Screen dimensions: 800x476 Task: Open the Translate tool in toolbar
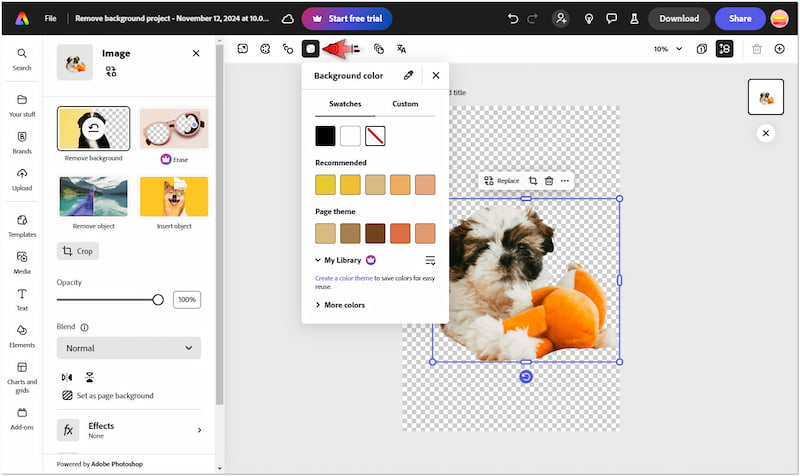(x=401, y=48)
